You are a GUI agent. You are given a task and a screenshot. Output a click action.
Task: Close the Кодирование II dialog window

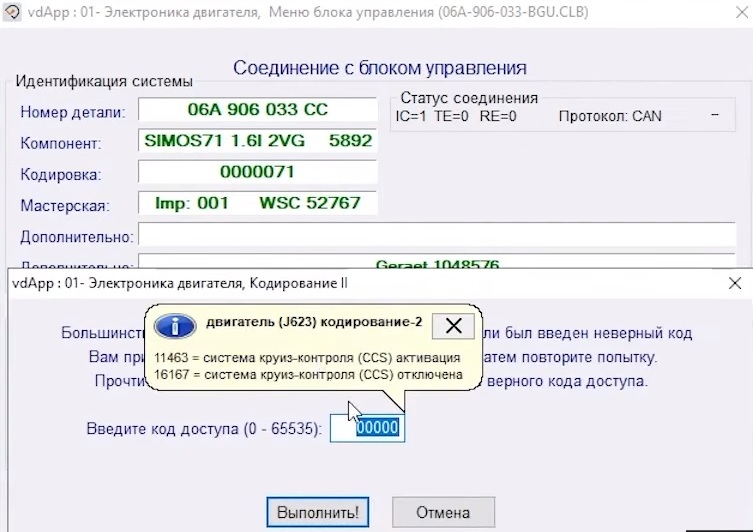click(x=735, y=283)
